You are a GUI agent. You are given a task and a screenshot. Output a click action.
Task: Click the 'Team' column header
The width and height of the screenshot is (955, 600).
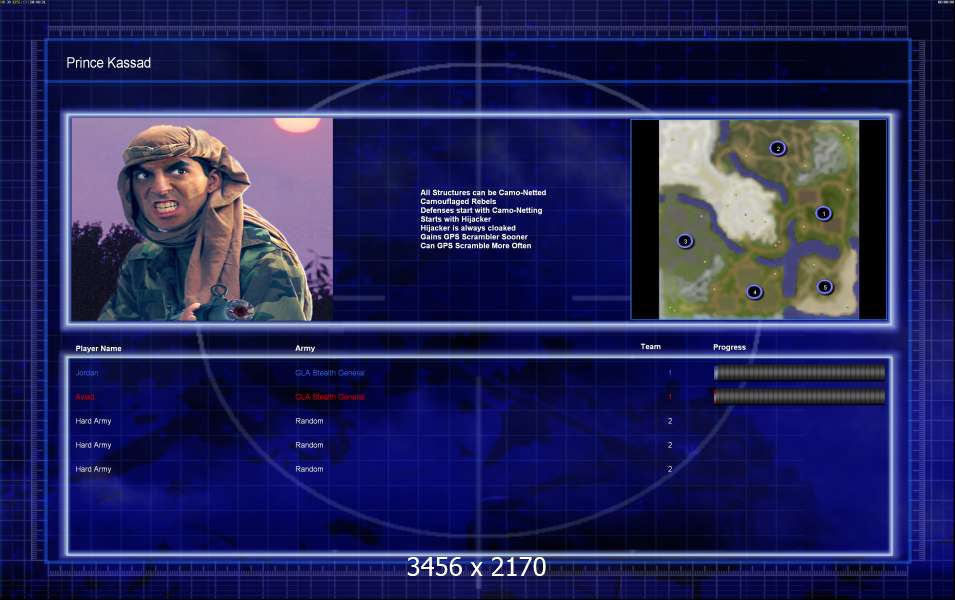coord(650,347)
